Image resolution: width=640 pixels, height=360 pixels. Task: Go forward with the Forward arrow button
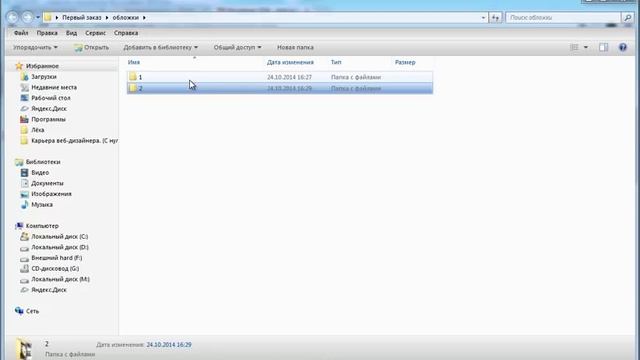point(27,17)
